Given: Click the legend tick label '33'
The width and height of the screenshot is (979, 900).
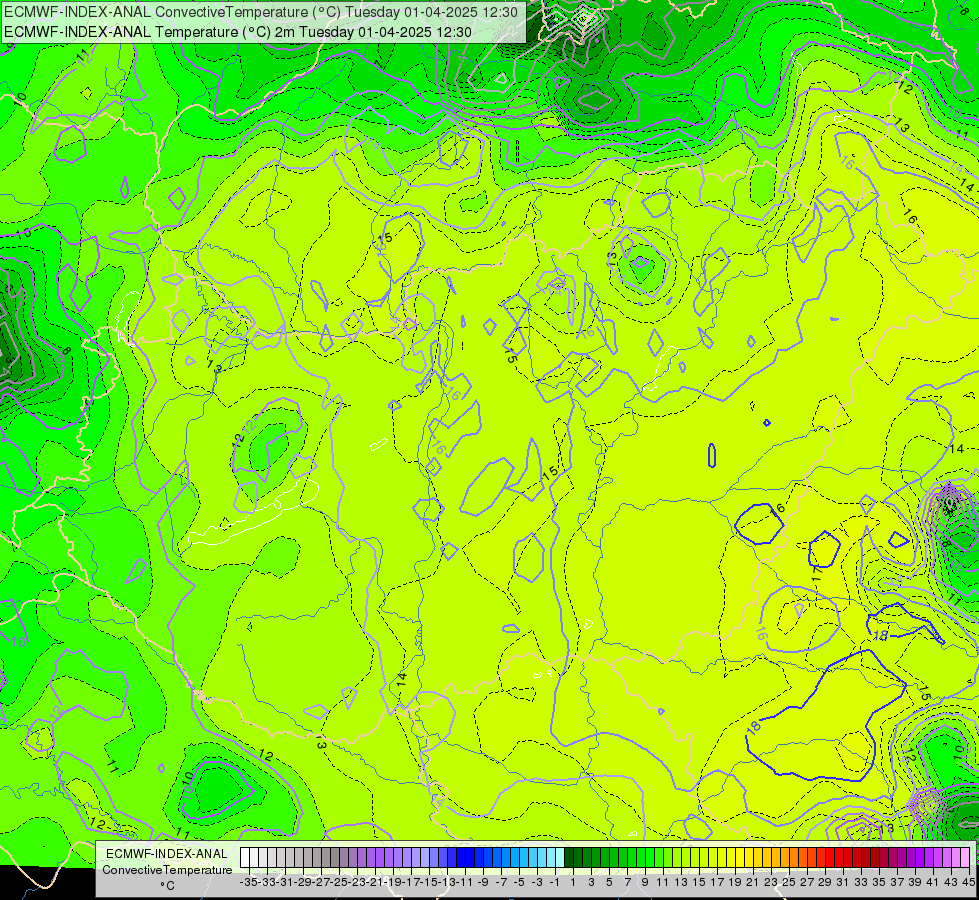Looking at the screenshot, I should click(x=861, y=883).
